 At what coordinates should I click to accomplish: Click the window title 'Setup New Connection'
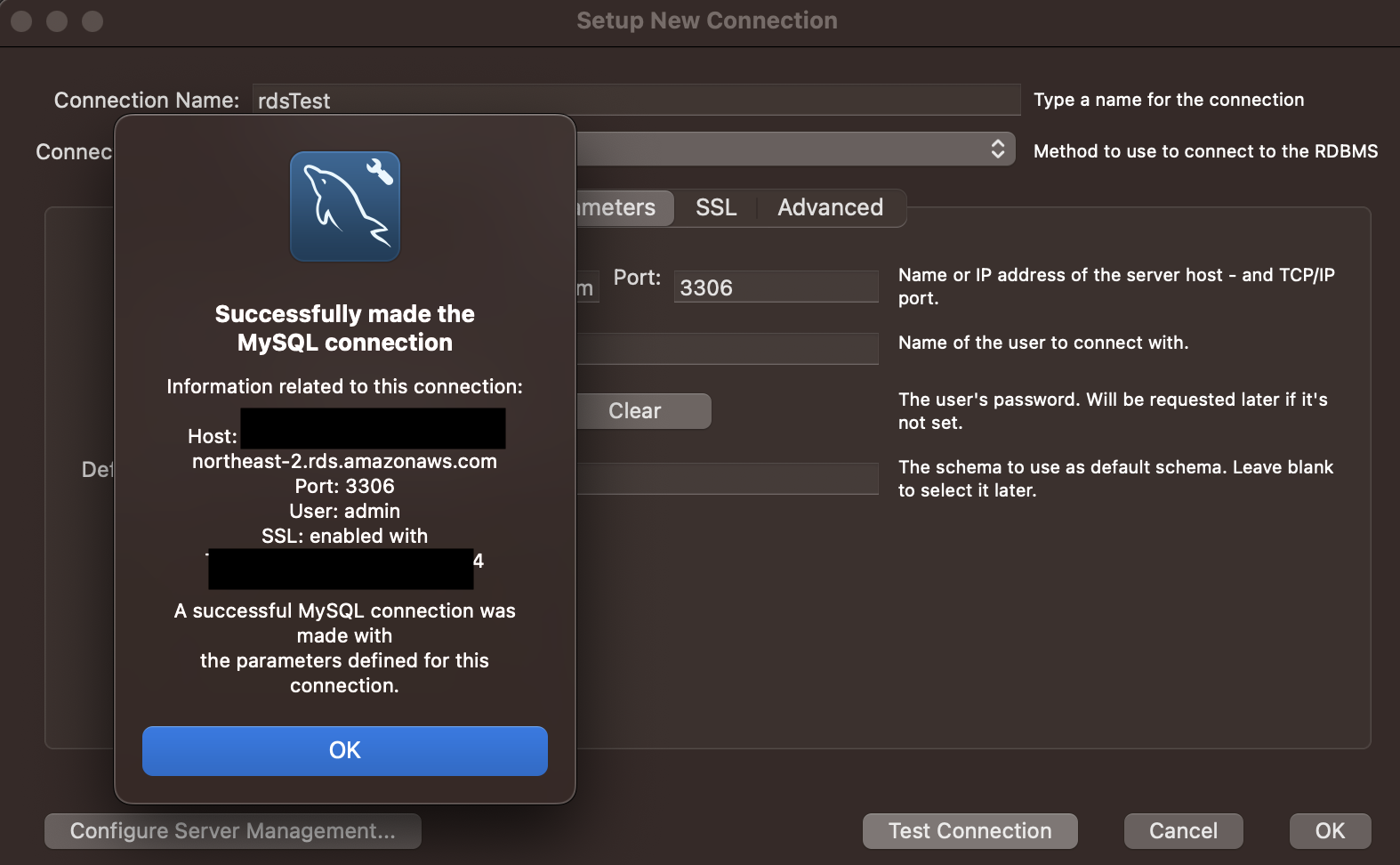[x=707, y=20]
